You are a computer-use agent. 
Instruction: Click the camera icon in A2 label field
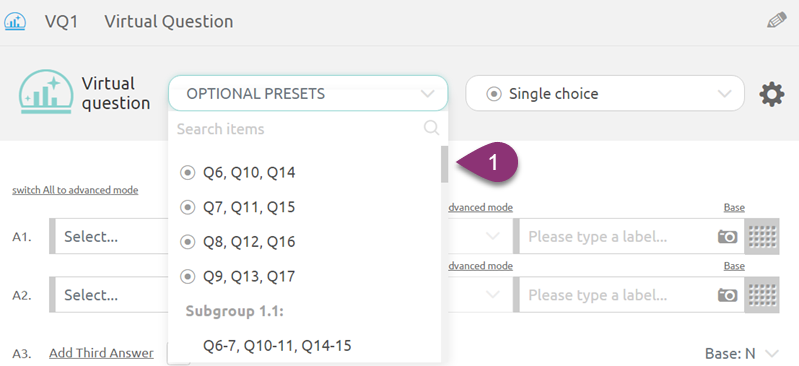tap(728, 295)
